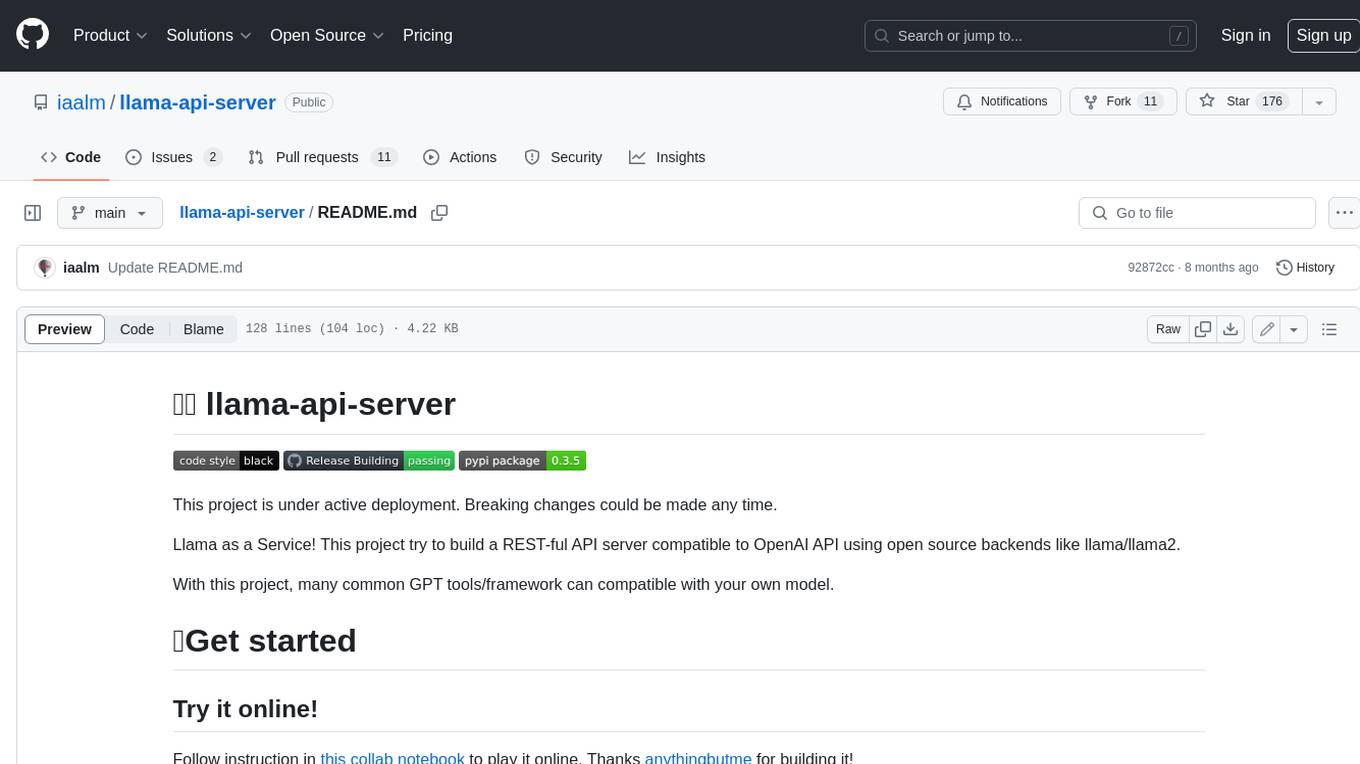View file History
1360x764 pixels.
click(x=1305, y=268)
